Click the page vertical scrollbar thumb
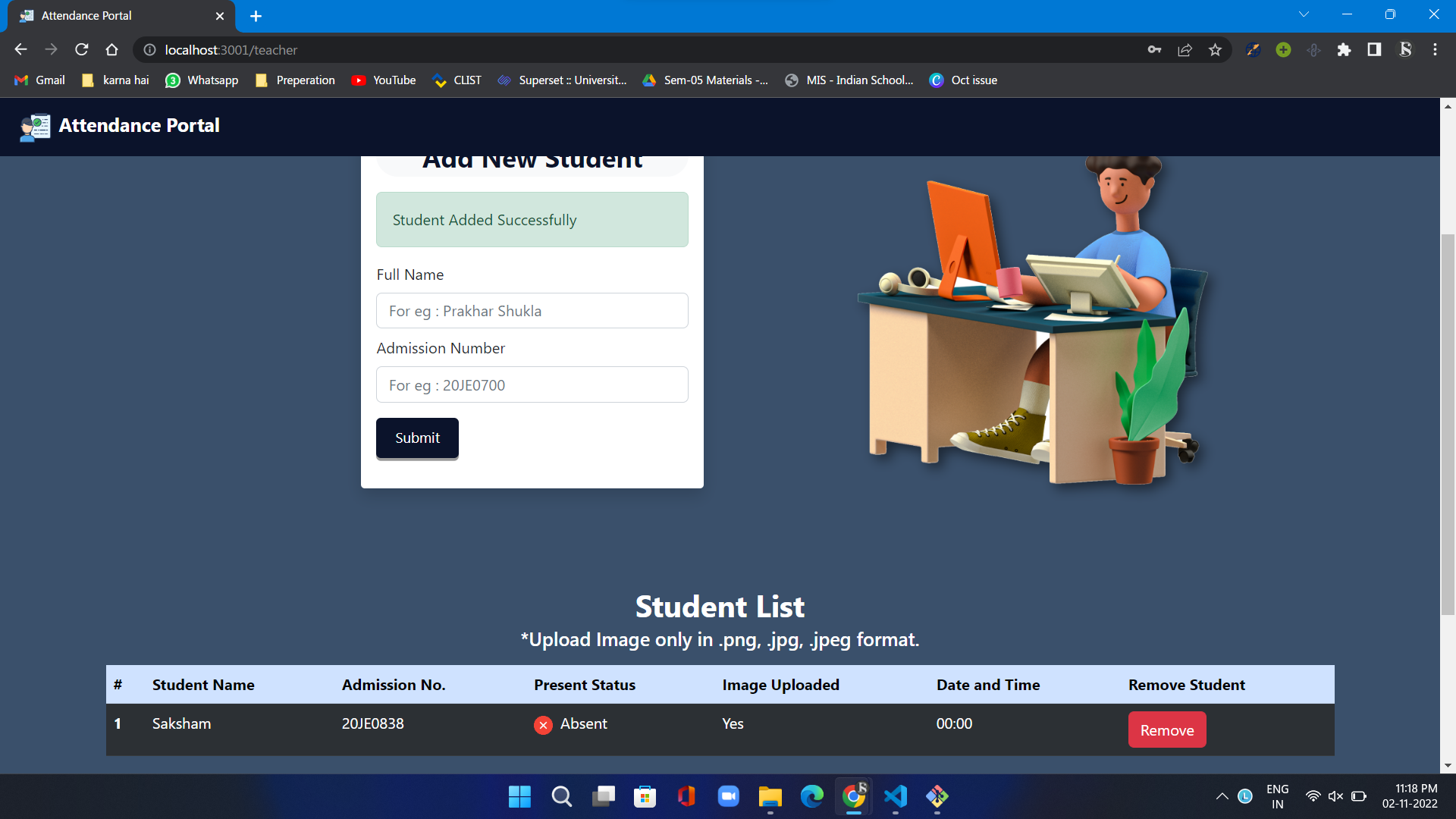This screenshot has height=819, width=1456. click(1448, 425)
